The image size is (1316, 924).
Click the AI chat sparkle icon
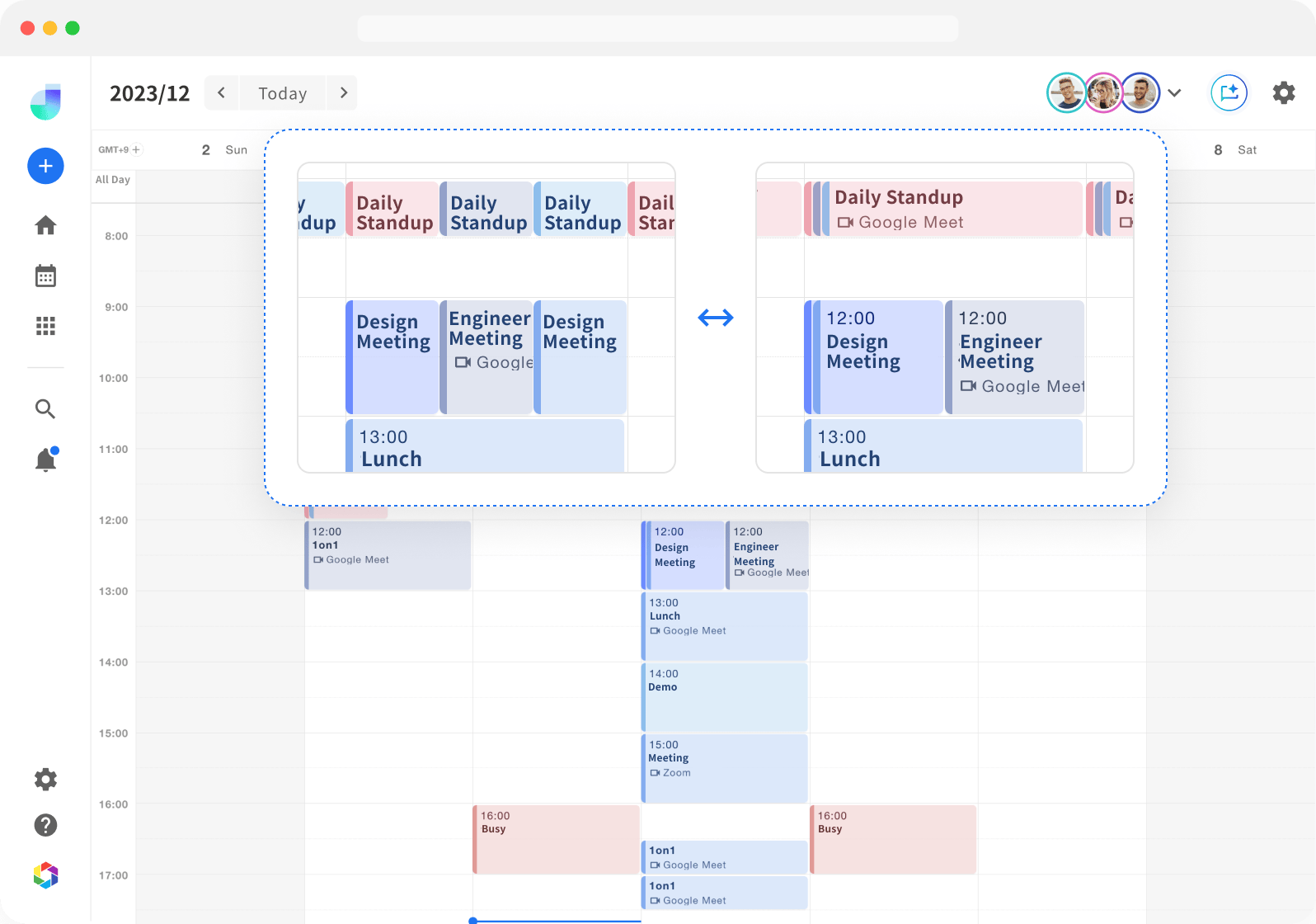pos(1229,92)
